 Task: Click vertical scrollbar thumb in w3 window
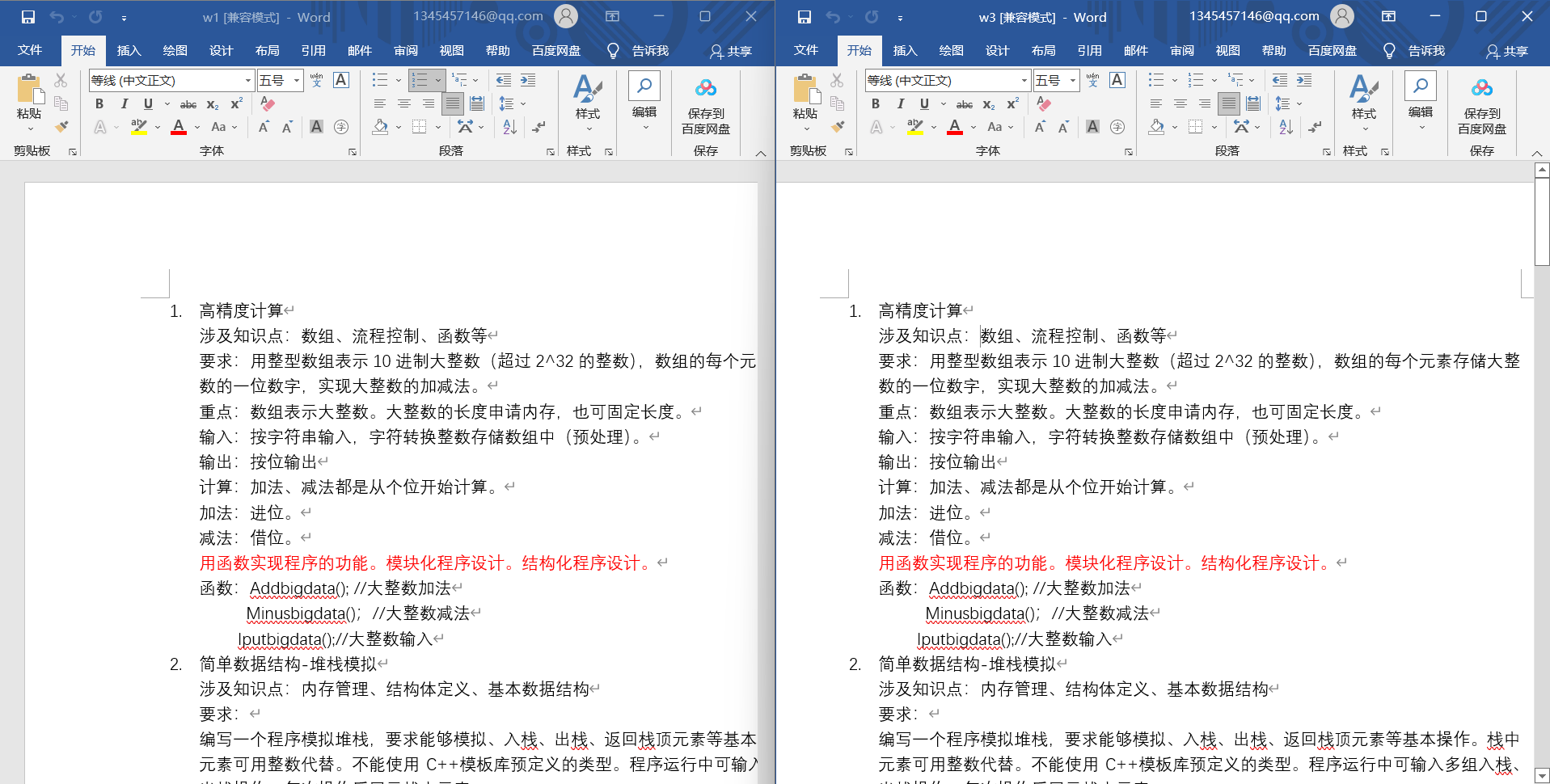[1542, 221]
